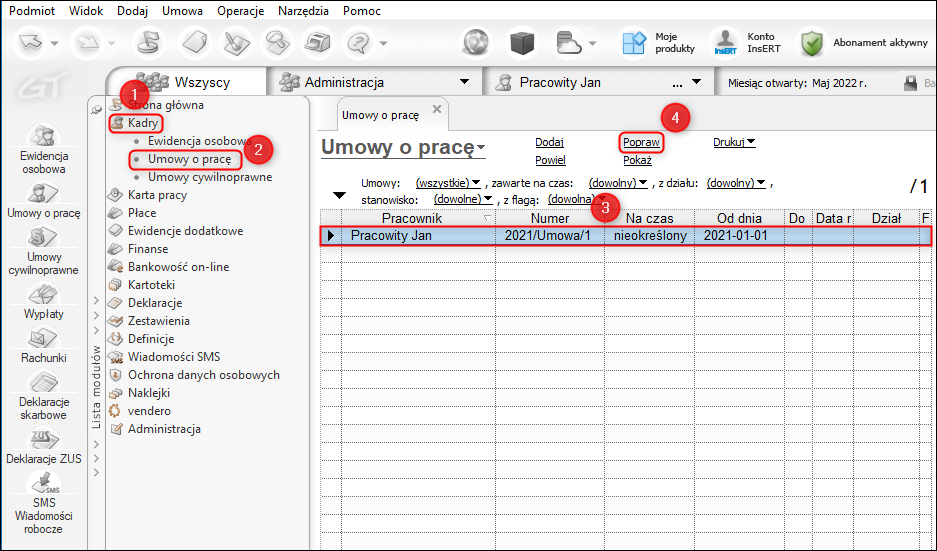This screenshot has width=937, height=551.
Task: Open Karta pracy in the module tree
Action: point(157,195)
